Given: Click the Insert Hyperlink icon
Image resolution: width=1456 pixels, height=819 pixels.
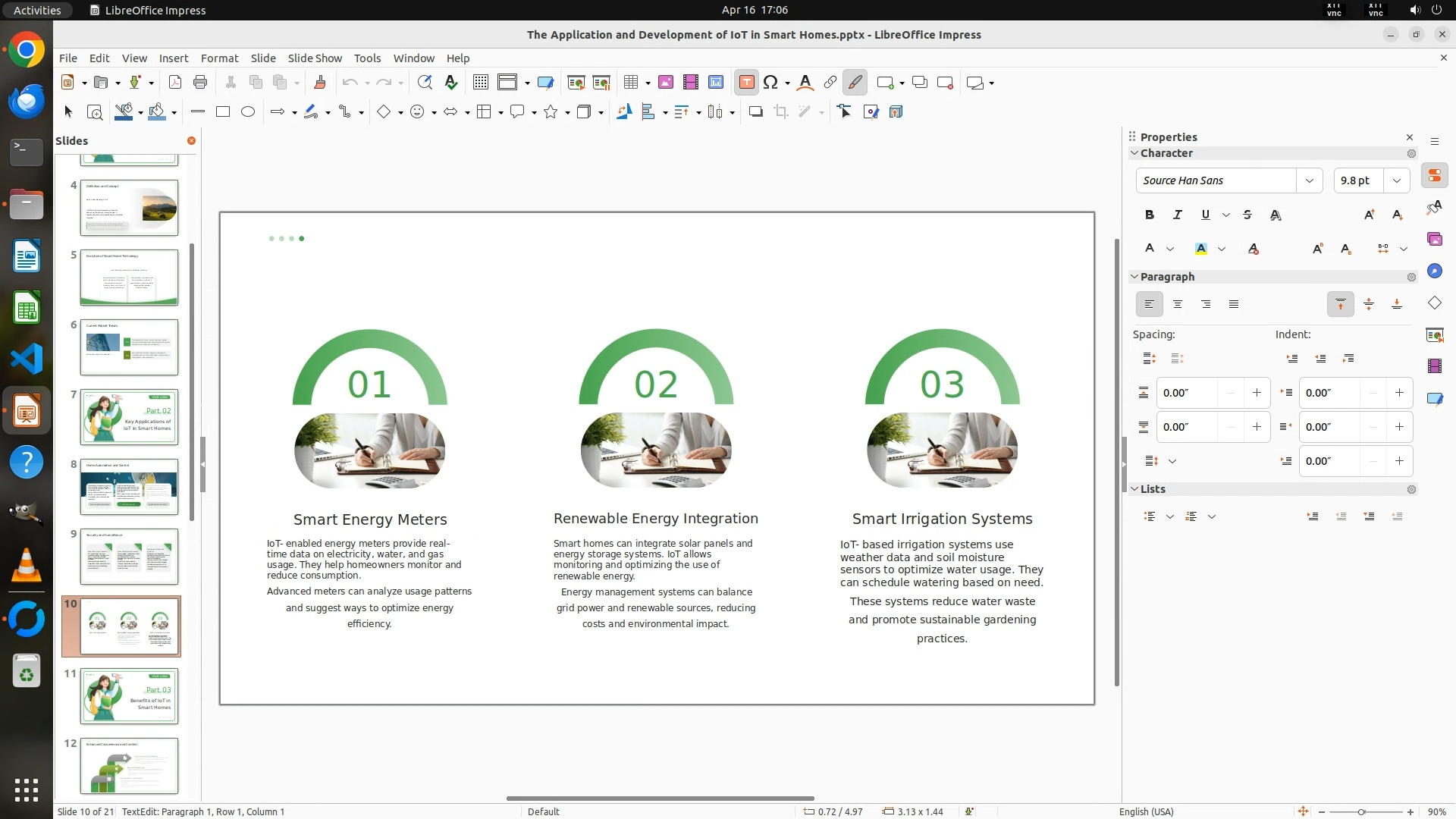Looking at the screenshot, I should pos(830,83).
